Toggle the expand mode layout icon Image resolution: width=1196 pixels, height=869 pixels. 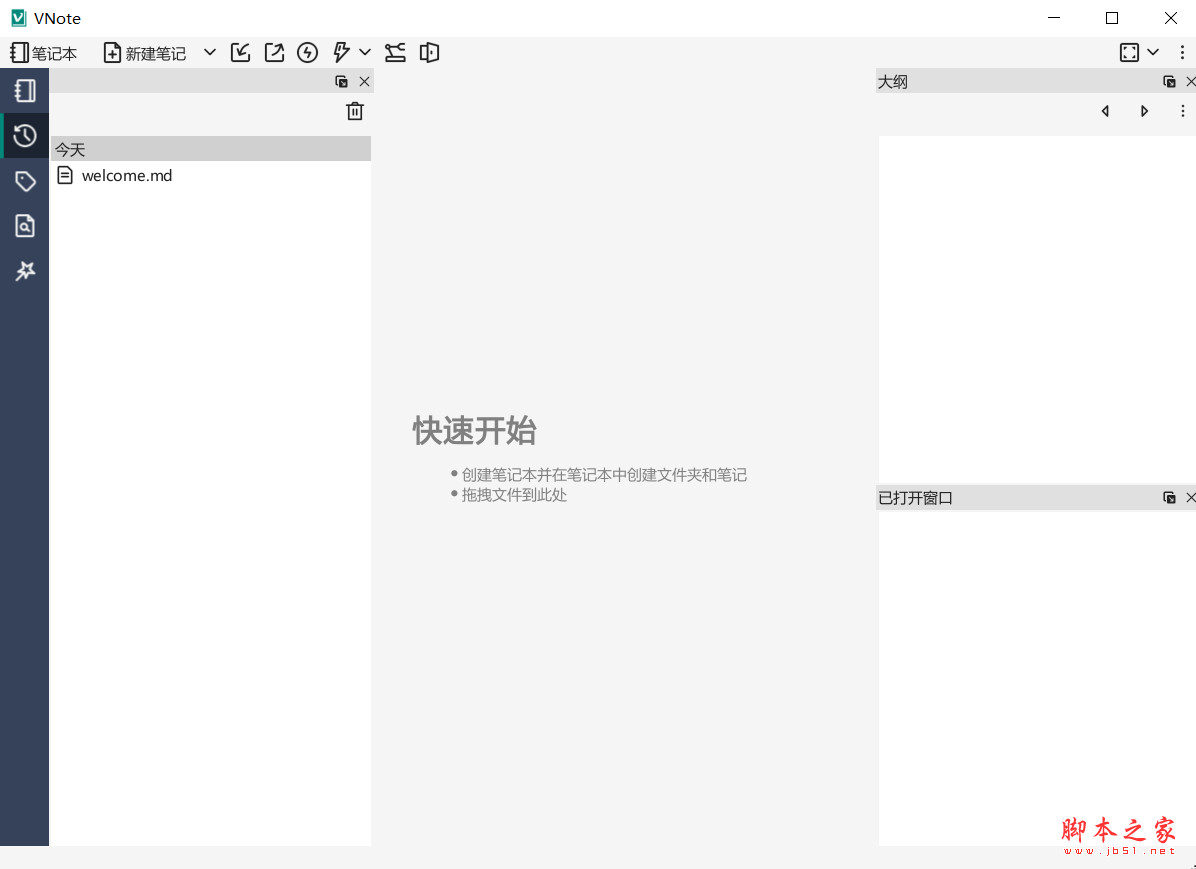click(x=1128, y=52)
